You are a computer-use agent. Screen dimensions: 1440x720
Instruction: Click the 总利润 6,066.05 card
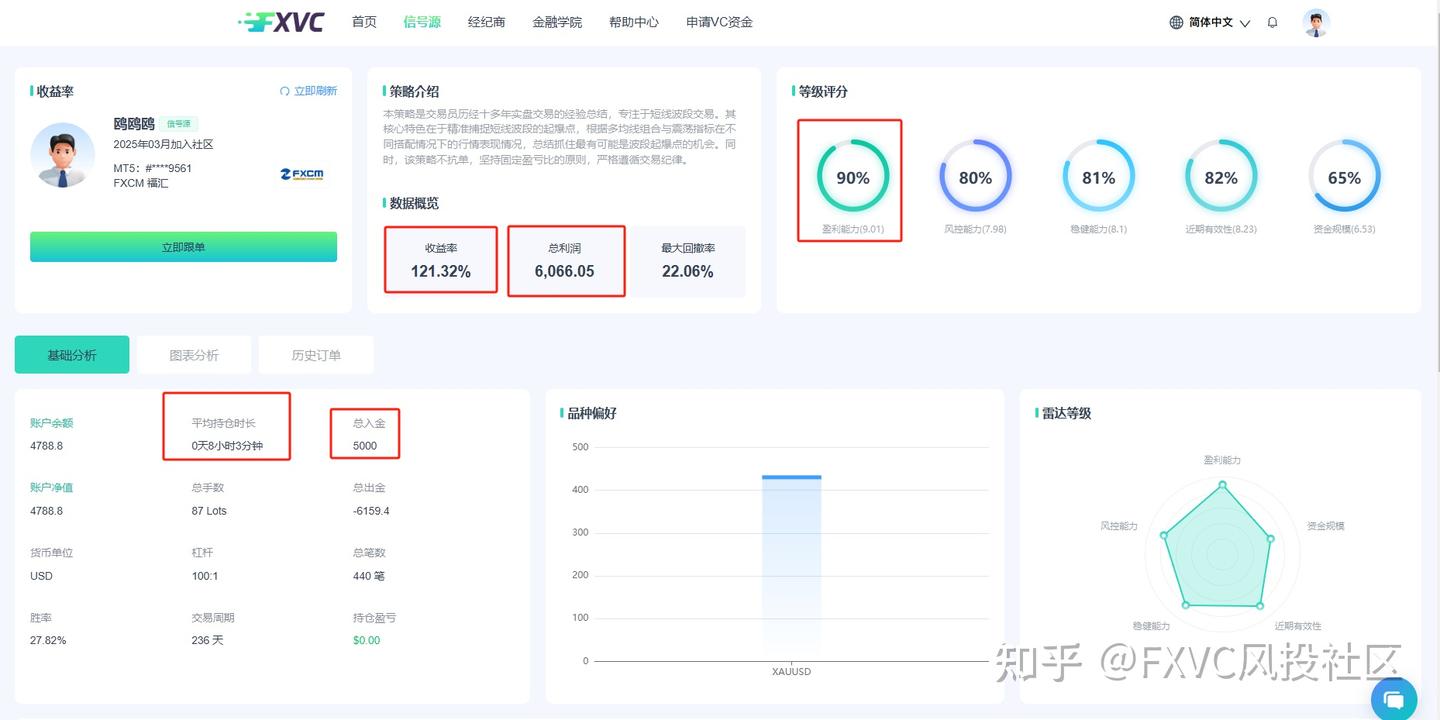click(x=565, y=260)
